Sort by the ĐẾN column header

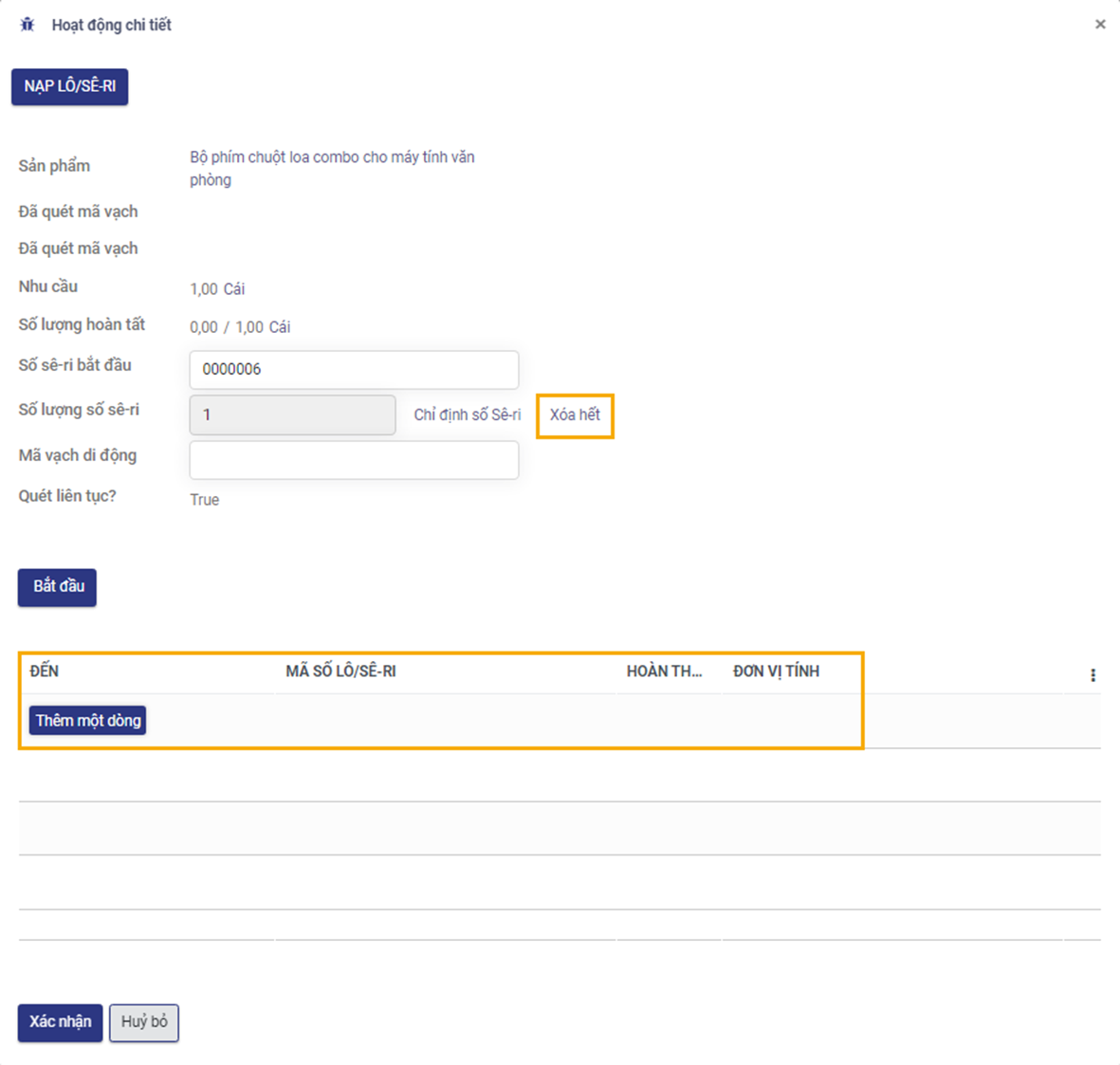[45, 671]
